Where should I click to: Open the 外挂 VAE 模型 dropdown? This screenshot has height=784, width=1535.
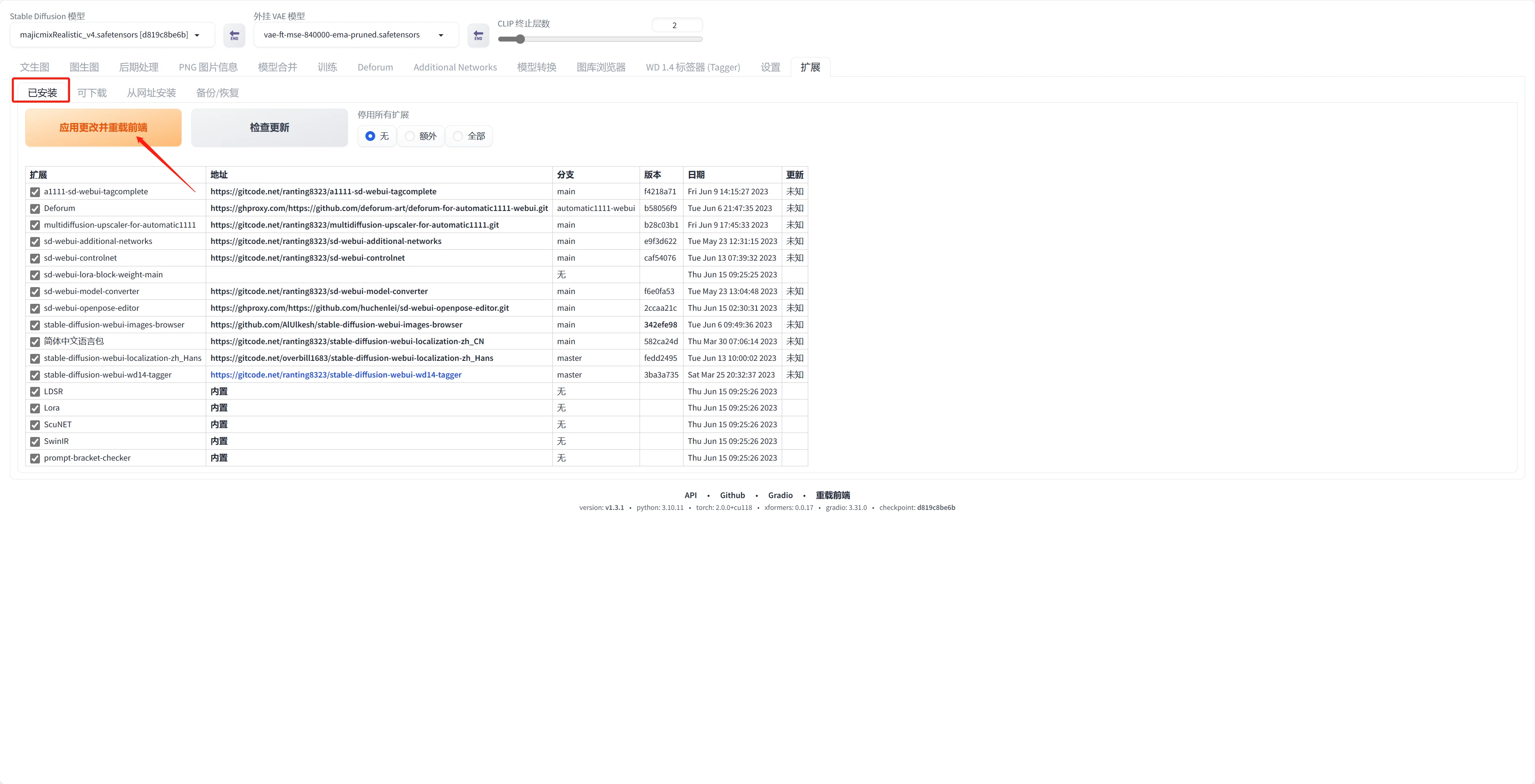point(356,35)
